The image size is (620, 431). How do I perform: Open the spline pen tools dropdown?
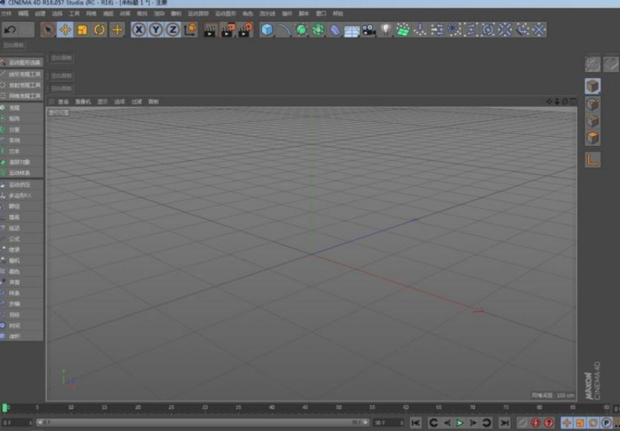[284, 30]
